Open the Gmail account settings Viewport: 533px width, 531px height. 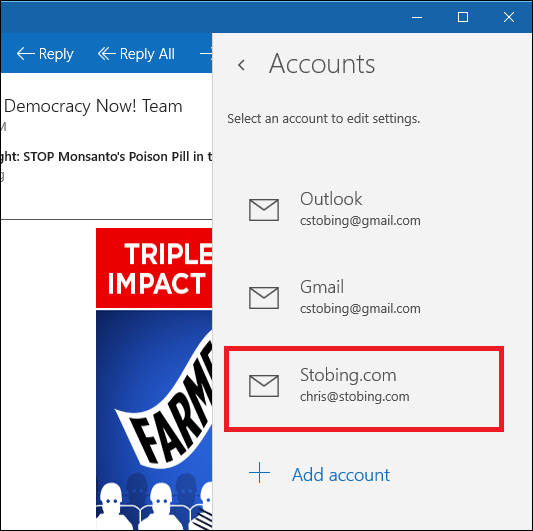click(364, 297)
